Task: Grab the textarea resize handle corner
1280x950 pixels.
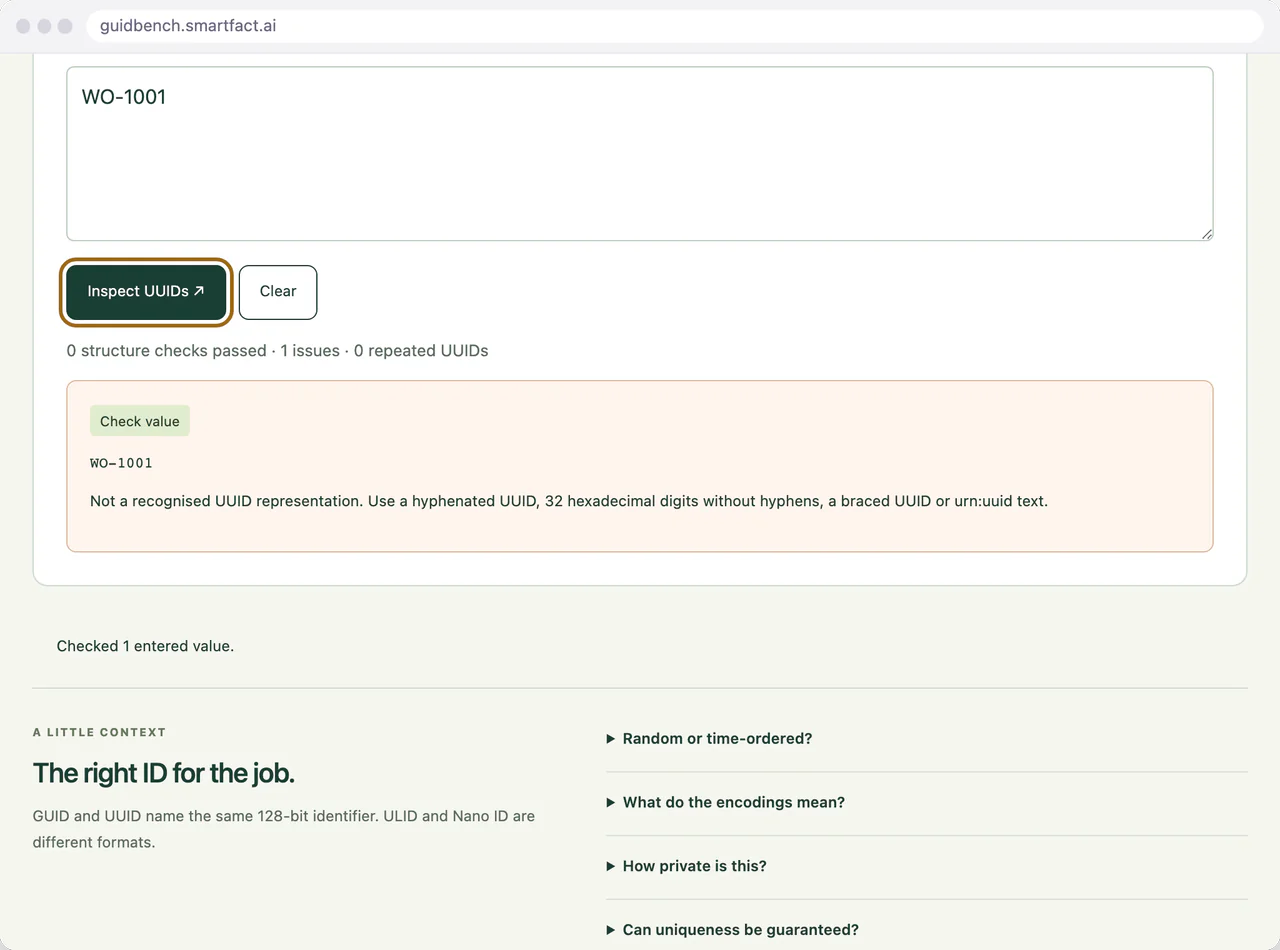Action: tap(1207, 235)
